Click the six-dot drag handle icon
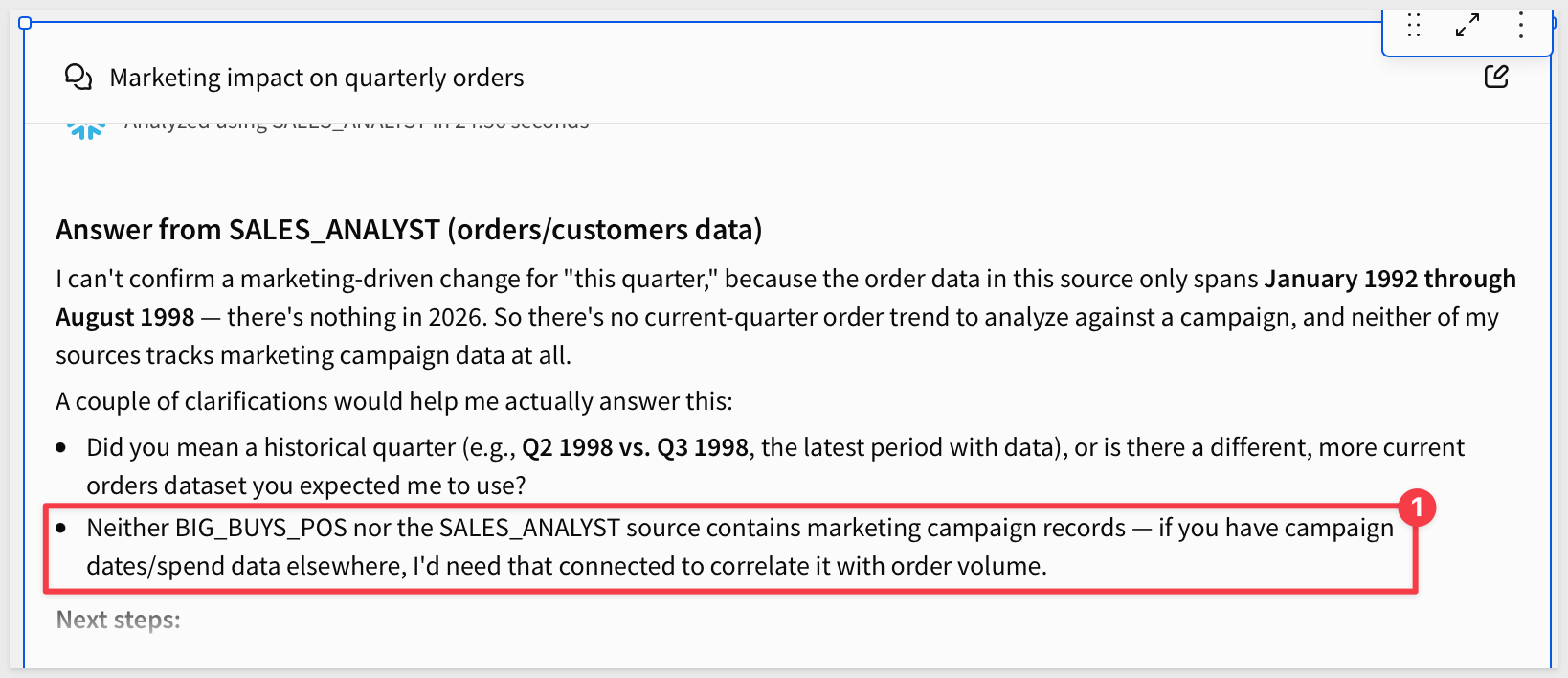 pos(1414,25)
